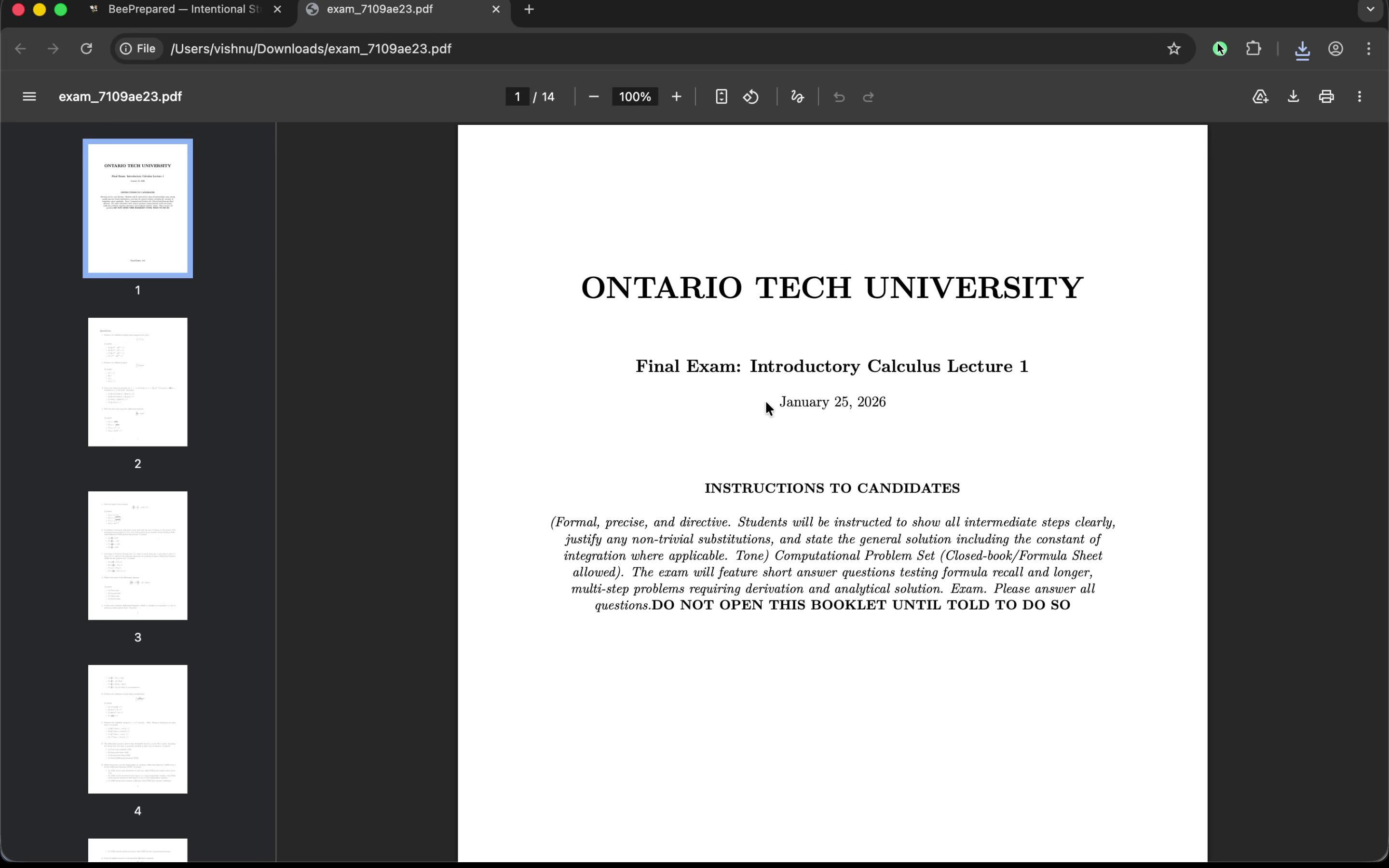Open Chrome three-dot menu
The image size is (1389, 868).
1368,49
